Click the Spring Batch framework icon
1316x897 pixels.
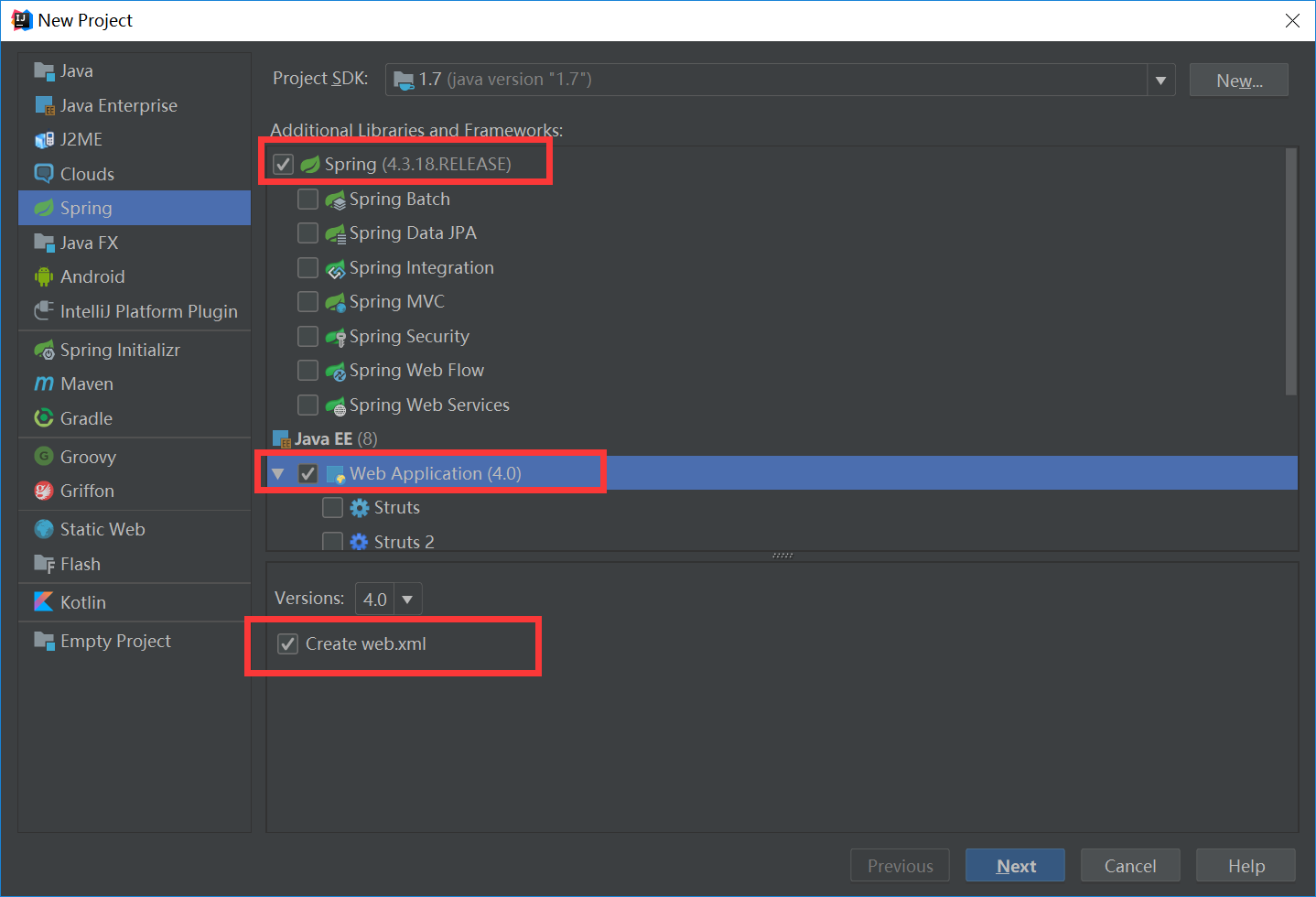[336, 200]
